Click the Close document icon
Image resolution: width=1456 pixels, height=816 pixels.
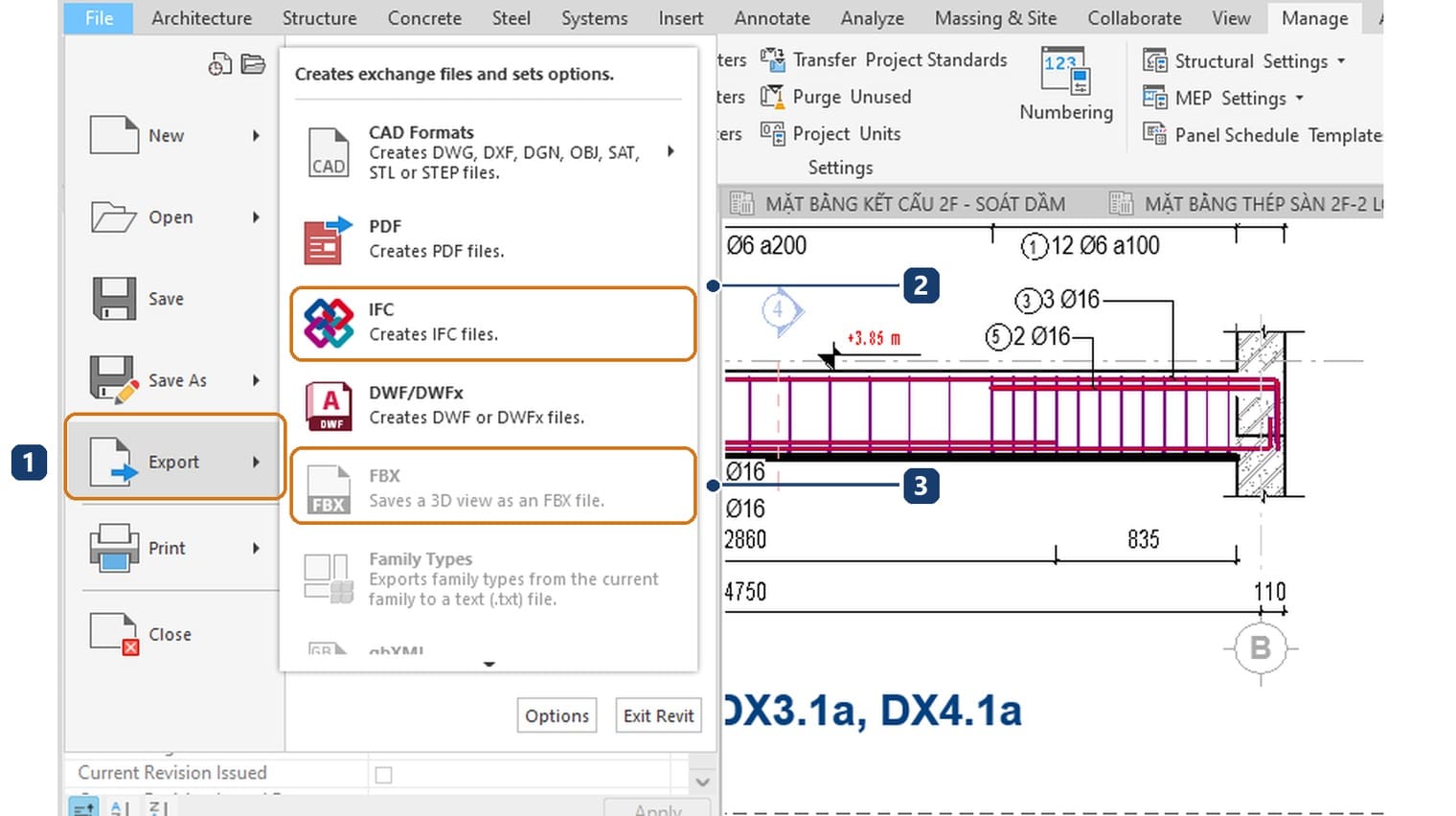click(114, 634)
